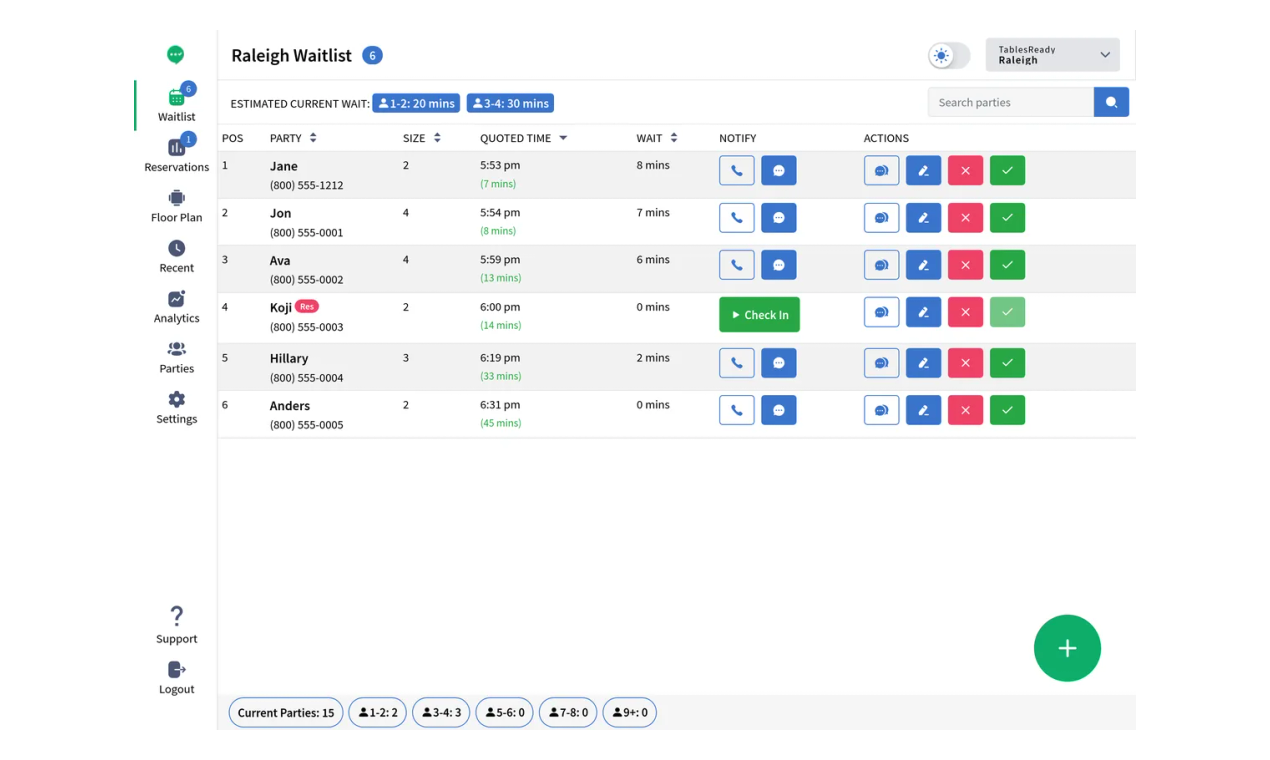Sort the table by Party column
The height and width of the screenshot is (760, 1270).
pos(293,138)
